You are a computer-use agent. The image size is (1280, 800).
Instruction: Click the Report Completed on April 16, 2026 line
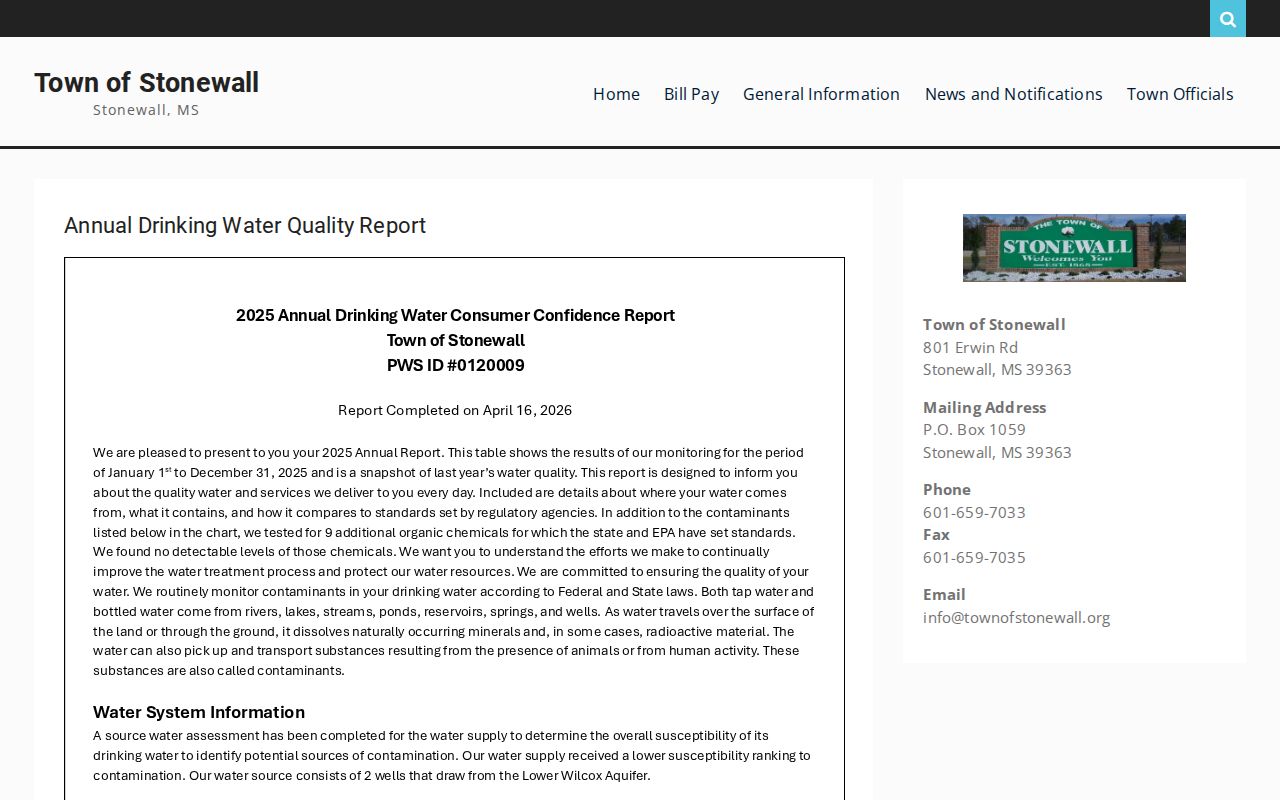[x=455, y=410]
